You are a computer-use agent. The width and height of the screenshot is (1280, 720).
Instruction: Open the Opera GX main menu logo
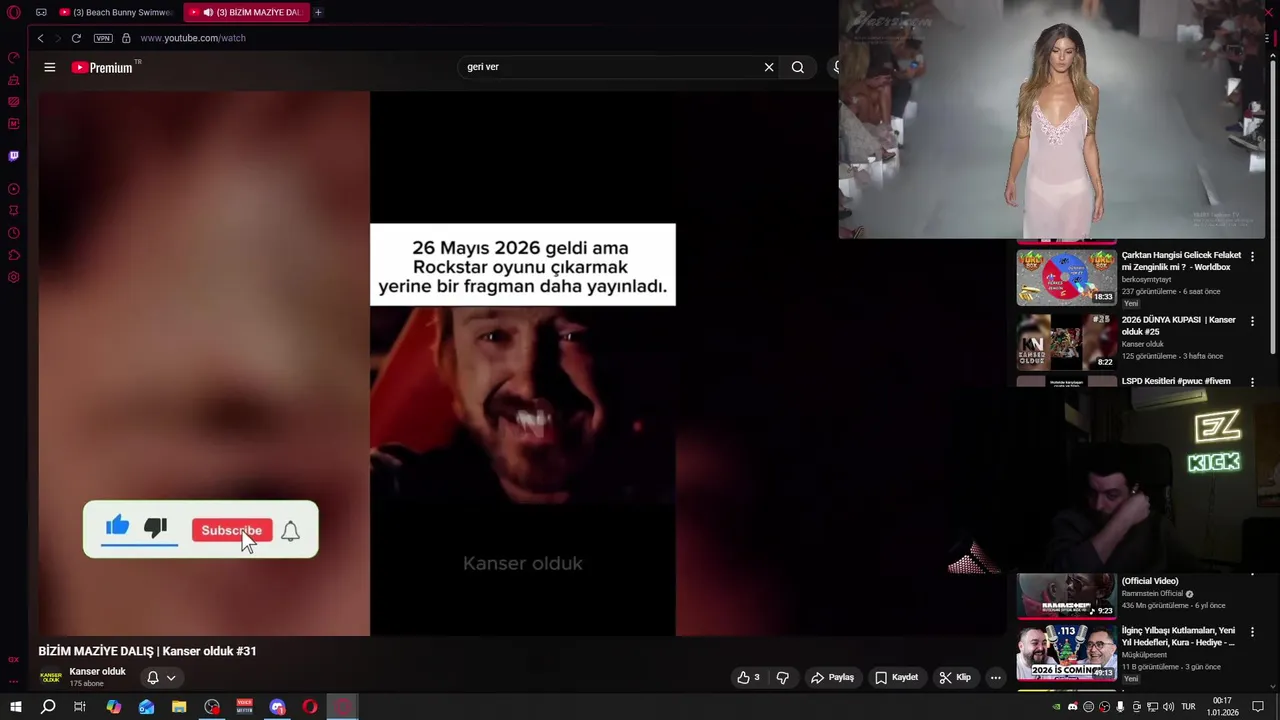pos(13,12)
